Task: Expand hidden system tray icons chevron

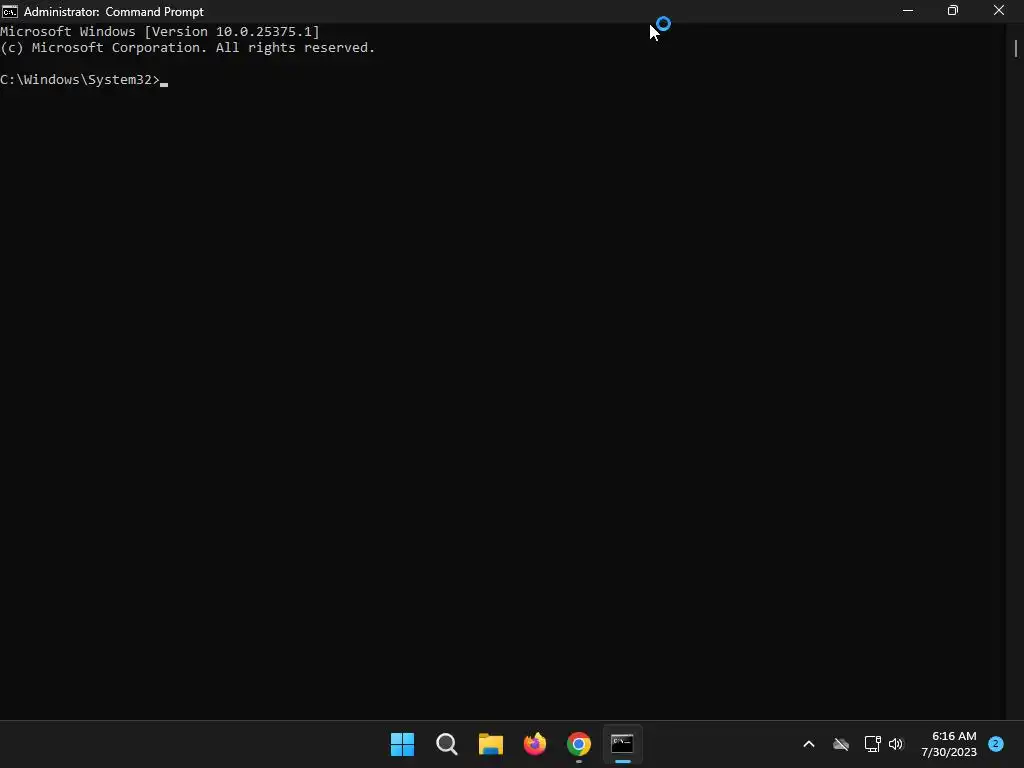Action: point(808,744)
